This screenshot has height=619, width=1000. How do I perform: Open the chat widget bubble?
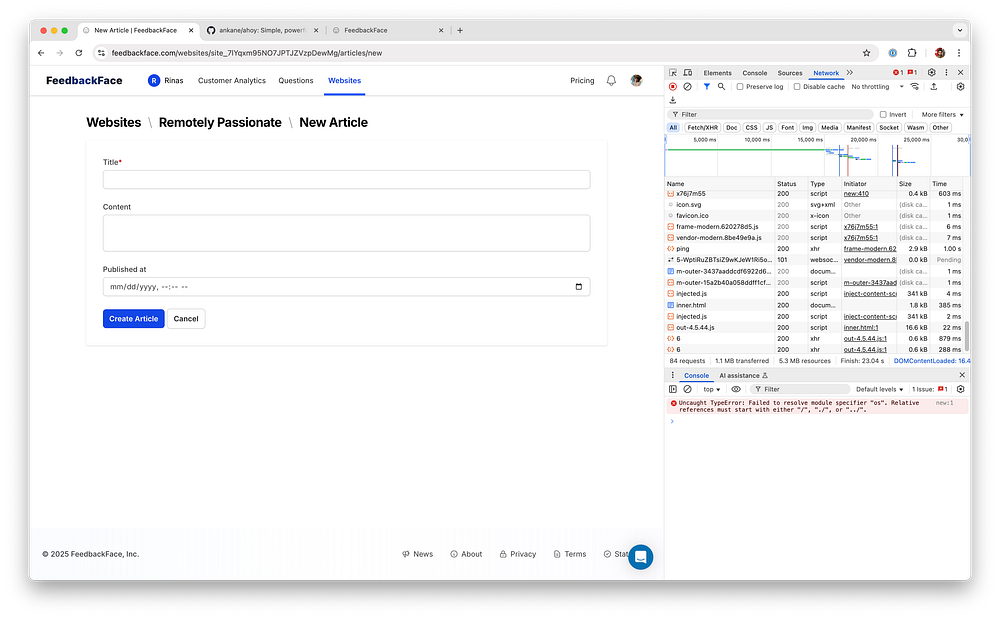tap(640, 557)
